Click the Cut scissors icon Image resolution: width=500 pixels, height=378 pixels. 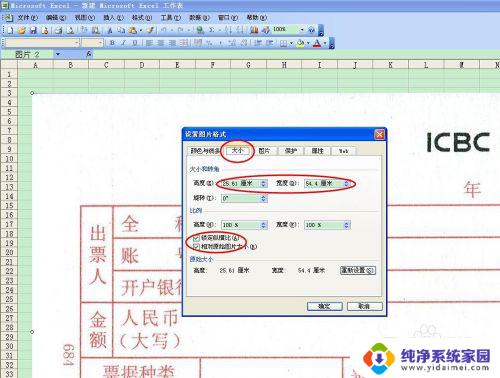[110, 30]
